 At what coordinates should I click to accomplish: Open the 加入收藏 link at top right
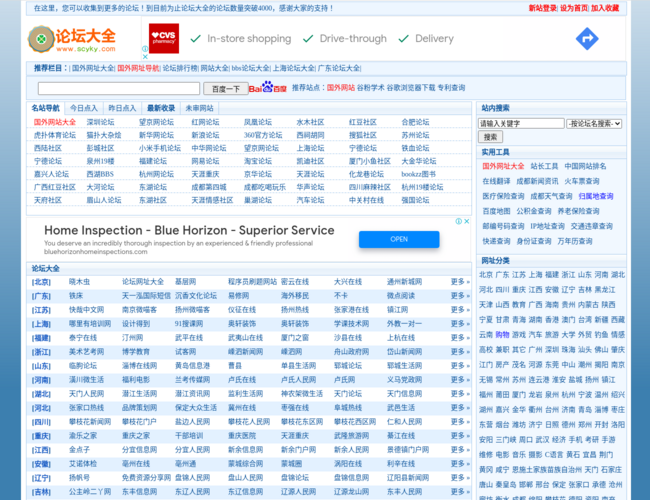coord(605,8)
